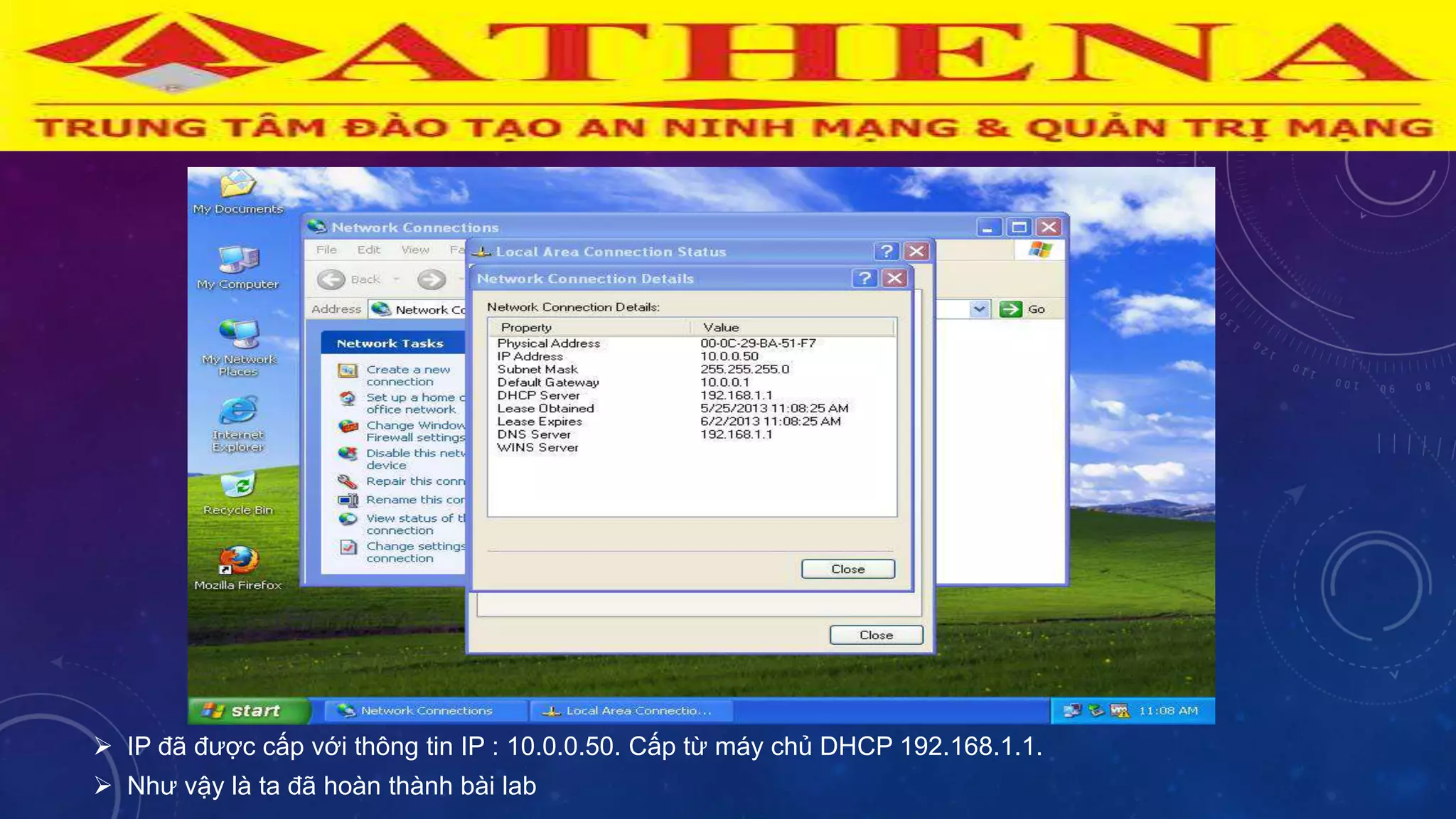Click Change Windows Firewall settings link
Screen dimensions: 1456x819
pyautogui.click(x=415, y=431)
